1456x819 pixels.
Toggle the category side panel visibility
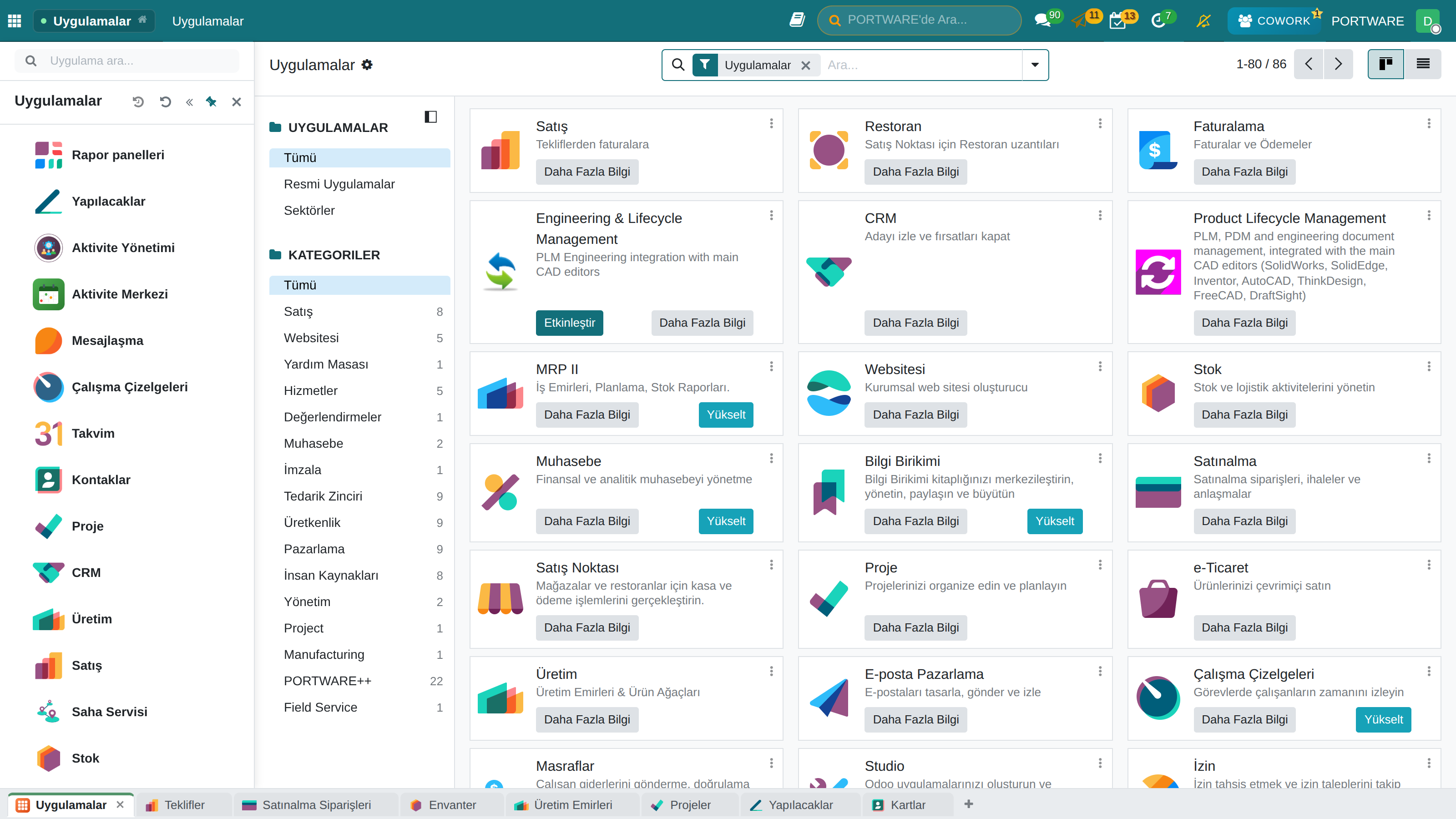pos(431,117)
